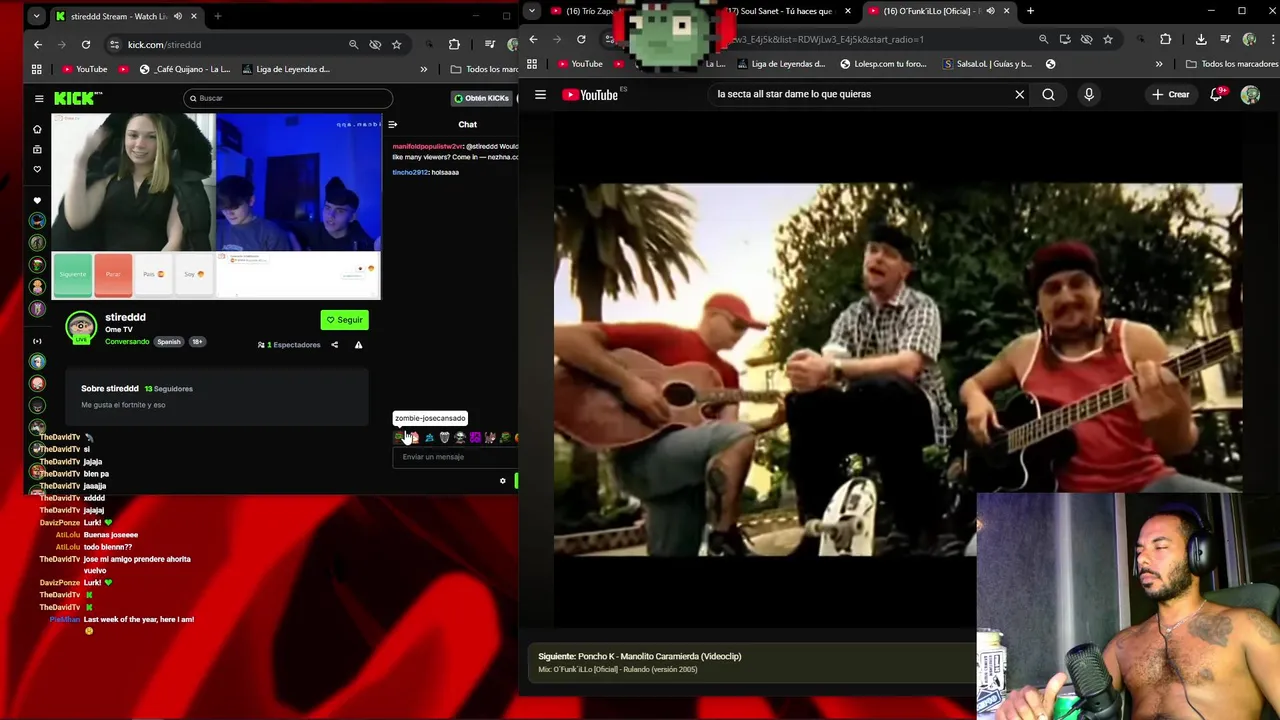Reload the kick.com page
This screenshot has height=720, width=1280.
tap(86, 44)
